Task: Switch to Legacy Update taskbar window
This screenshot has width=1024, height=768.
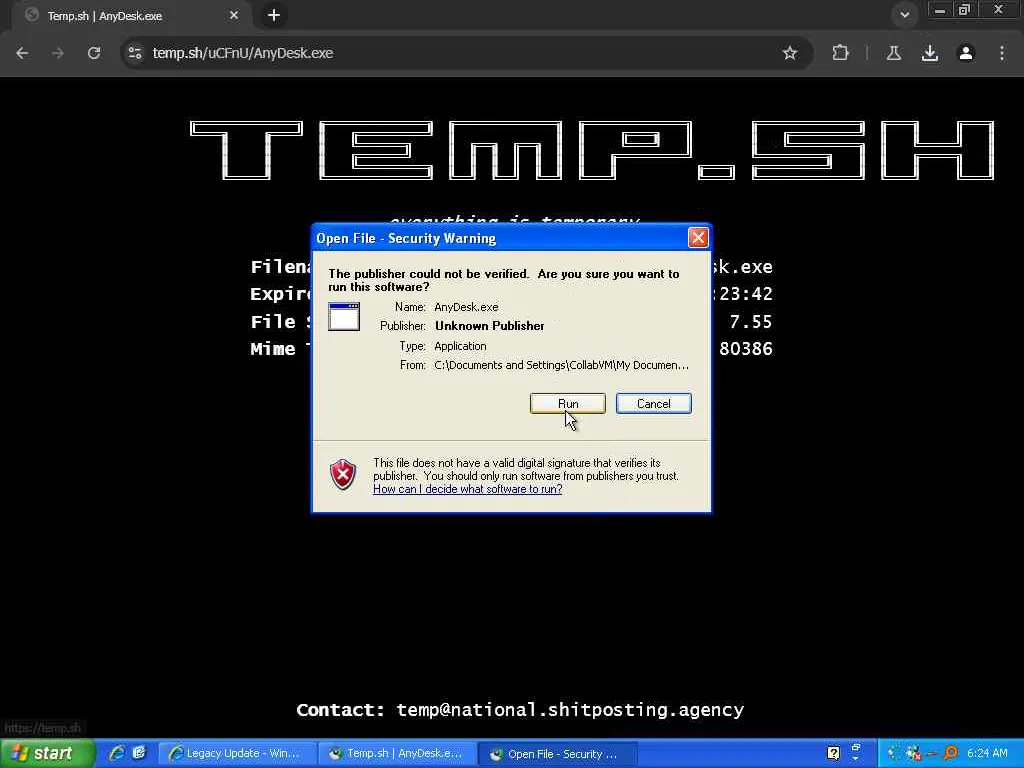Action: [236, 754]
